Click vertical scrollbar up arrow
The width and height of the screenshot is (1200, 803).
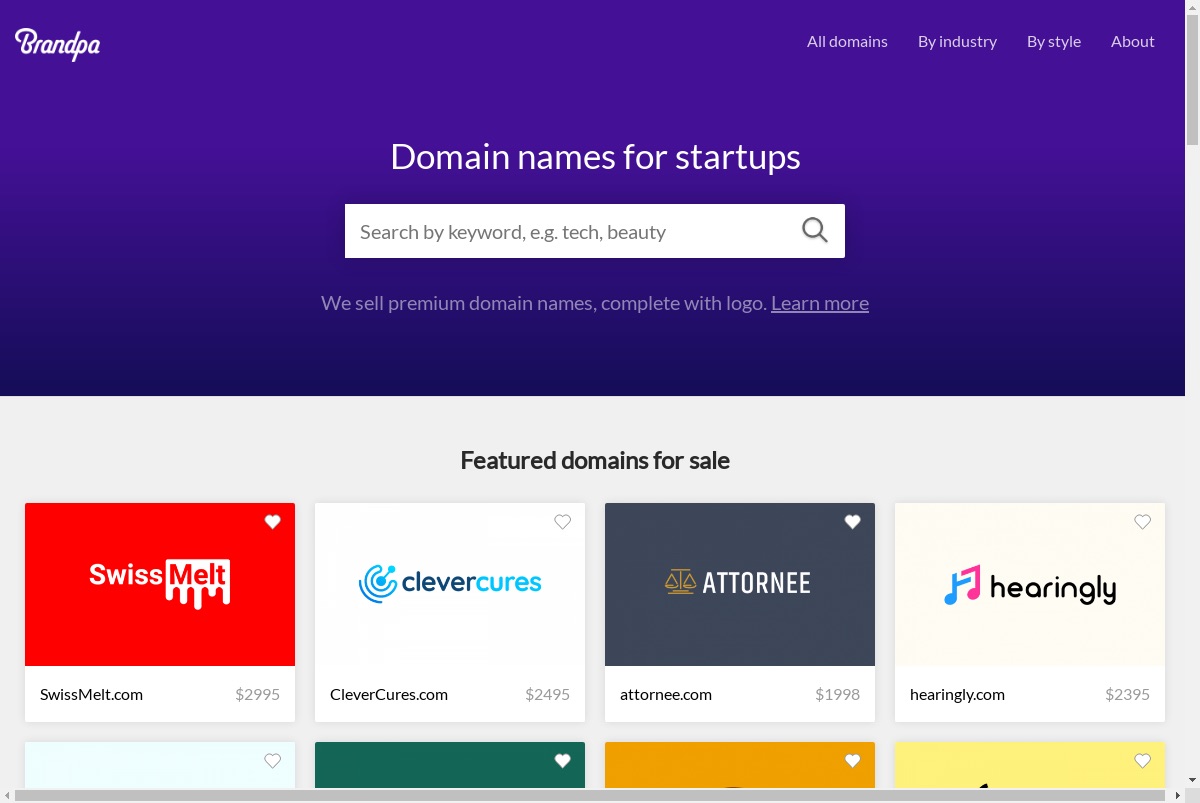pyautogui.click(x=1192, y=7)
